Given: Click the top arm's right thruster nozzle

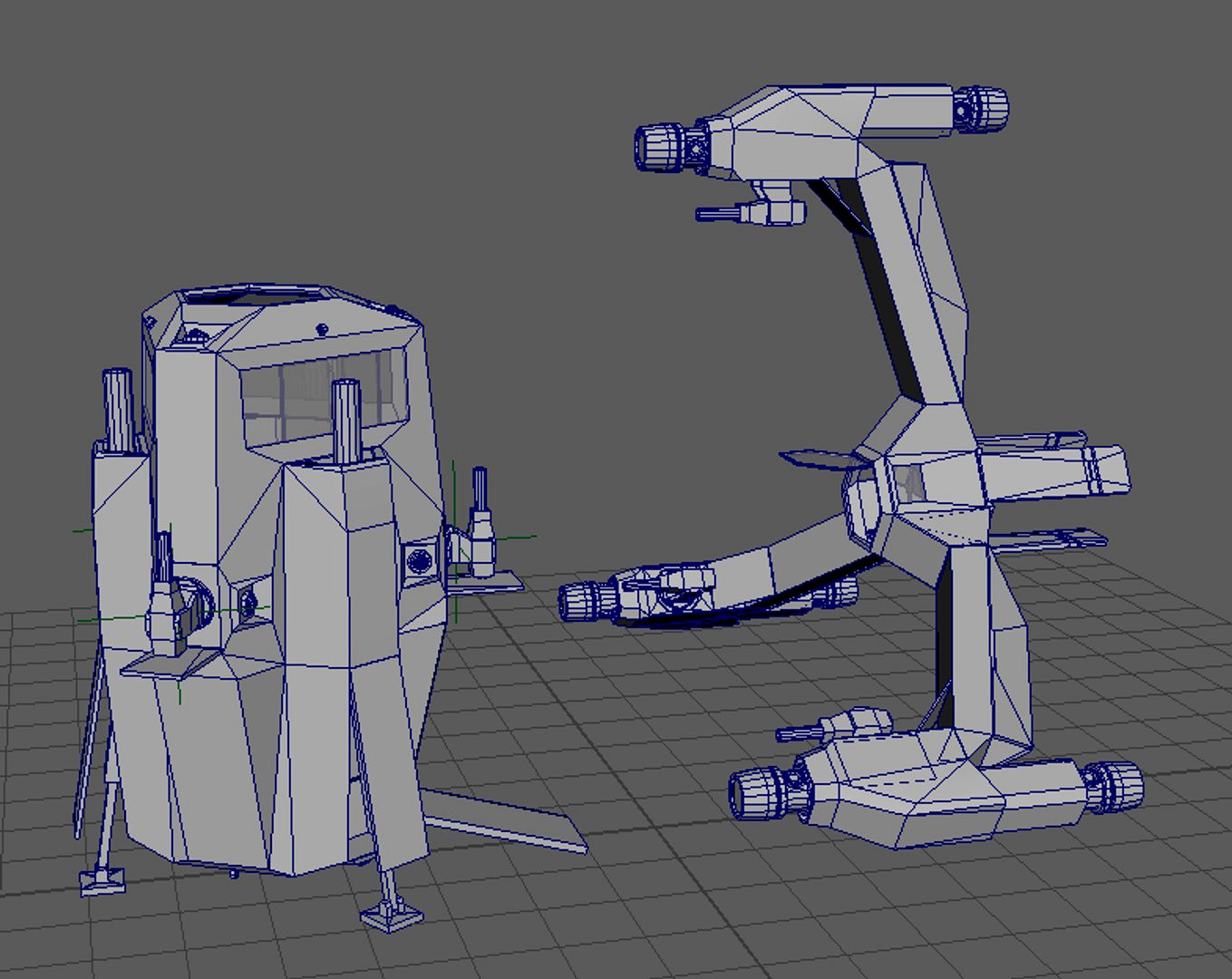Looking at the screenshot, I should point(983,109).
